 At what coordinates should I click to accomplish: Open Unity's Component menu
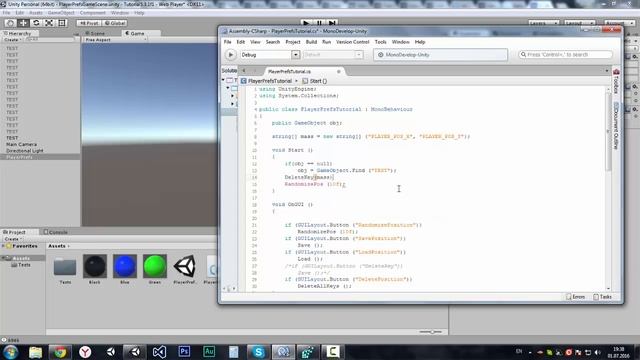(93, 13)
